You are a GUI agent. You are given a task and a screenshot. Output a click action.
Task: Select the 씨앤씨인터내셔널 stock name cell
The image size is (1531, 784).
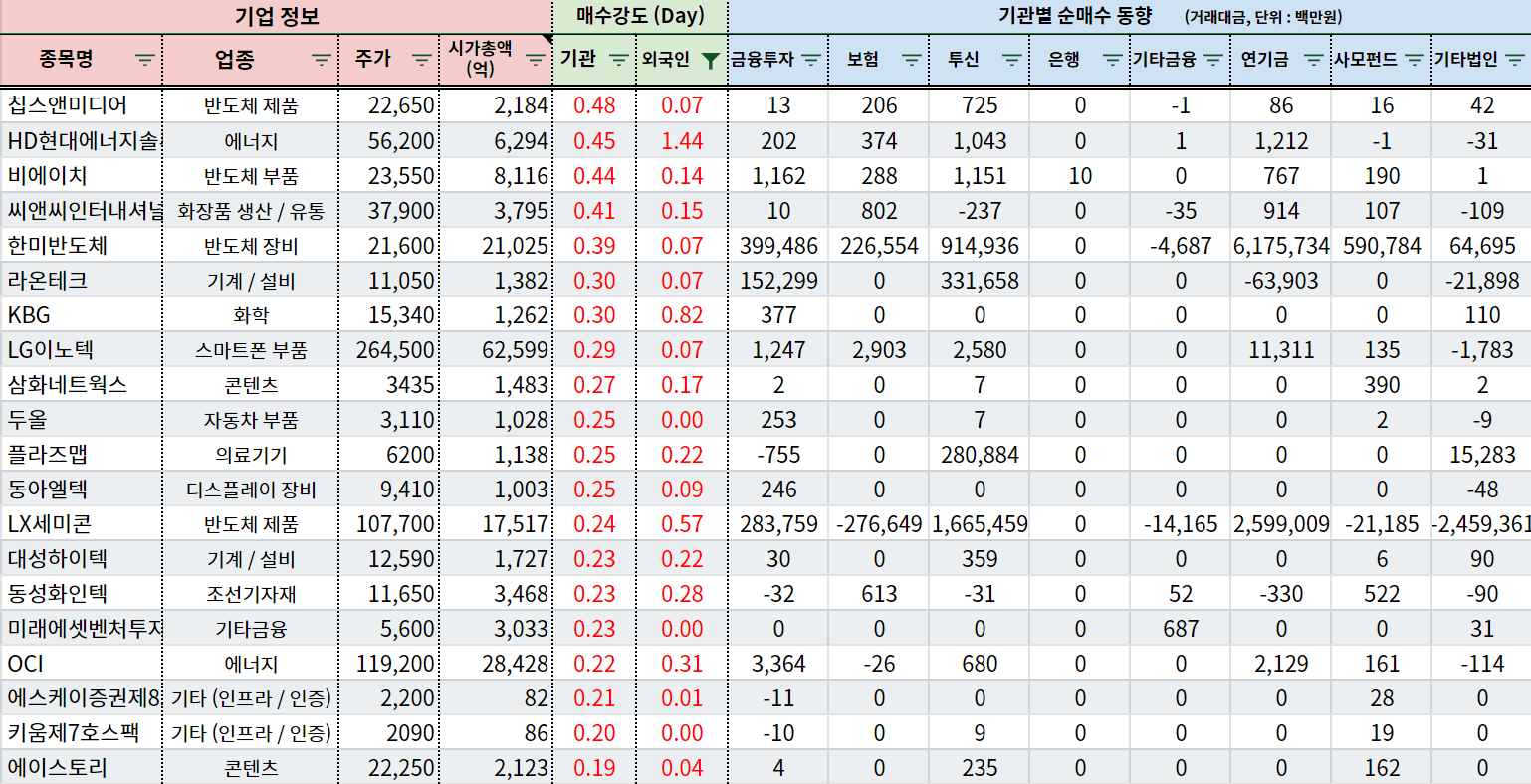(x=81, y=210)
